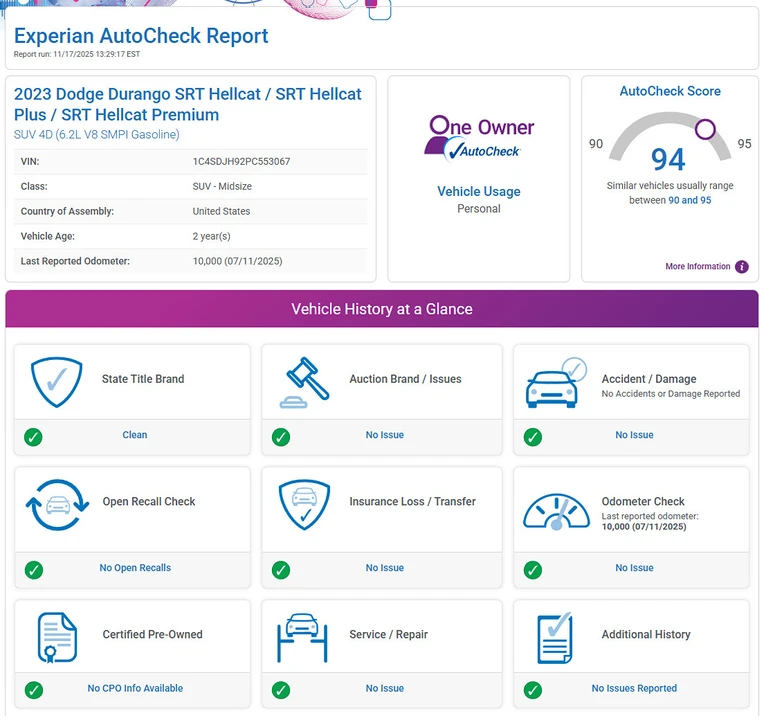Viewport: 764px width, 720px height.
Task: Click the More Information info icon
Action: pyautogui.click(x=742, y=266)
